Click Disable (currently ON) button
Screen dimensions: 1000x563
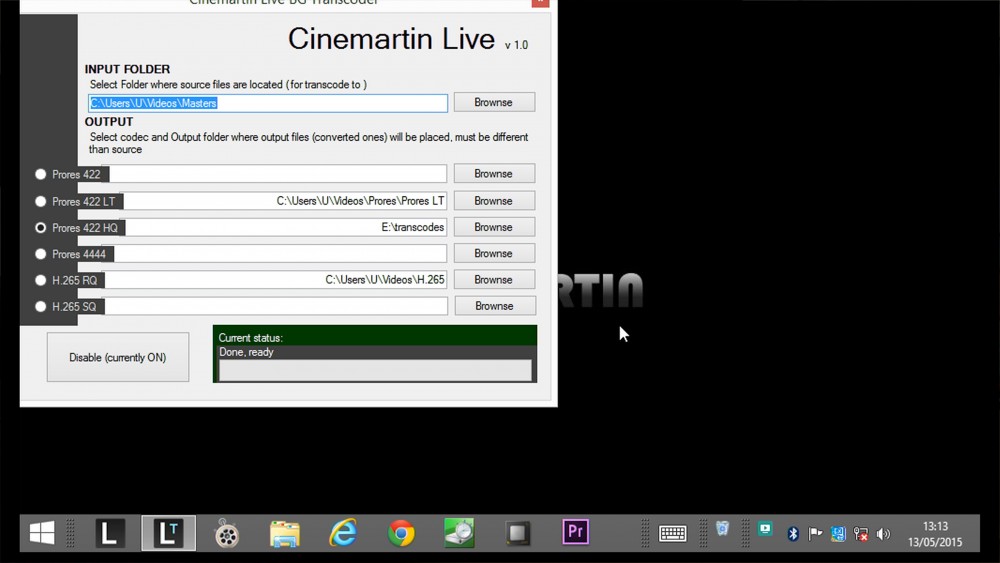tap(118, 357)
